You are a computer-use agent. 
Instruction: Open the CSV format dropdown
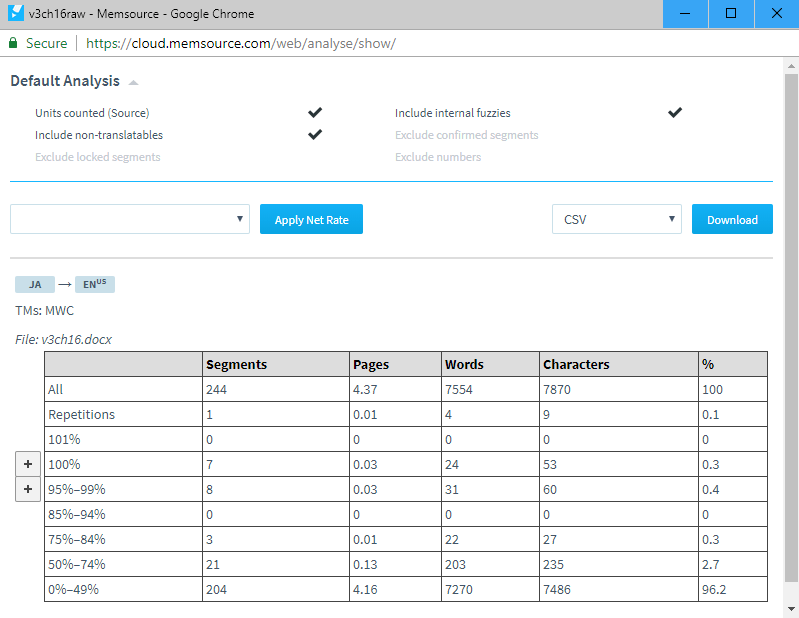[616, 220]
